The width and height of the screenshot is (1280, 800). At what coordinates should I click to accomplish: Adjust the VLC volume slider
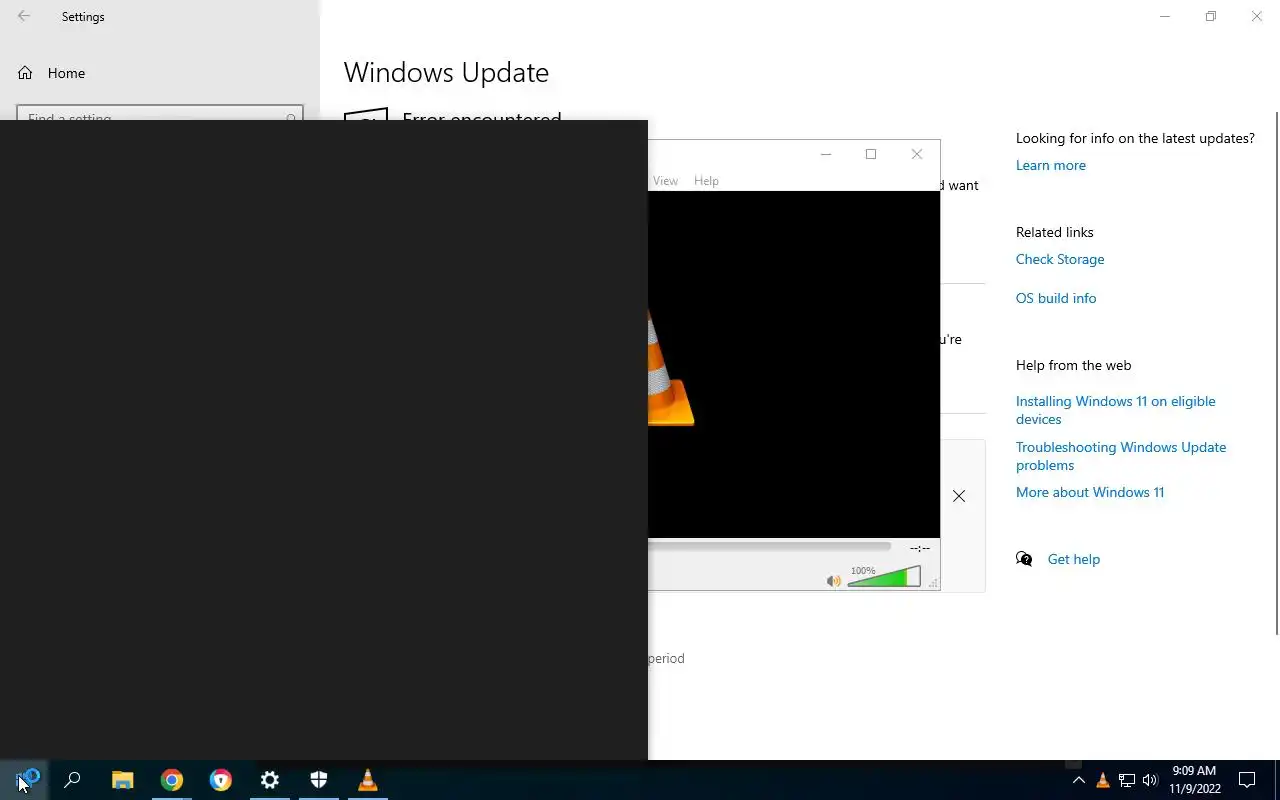coord(884,577)
